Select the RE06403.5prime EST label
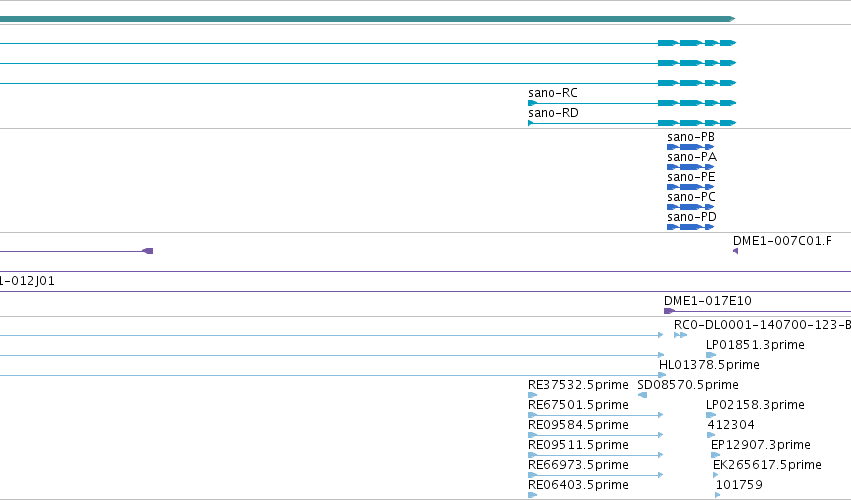Viewport: 851px width, 500px height. (578, 485)
